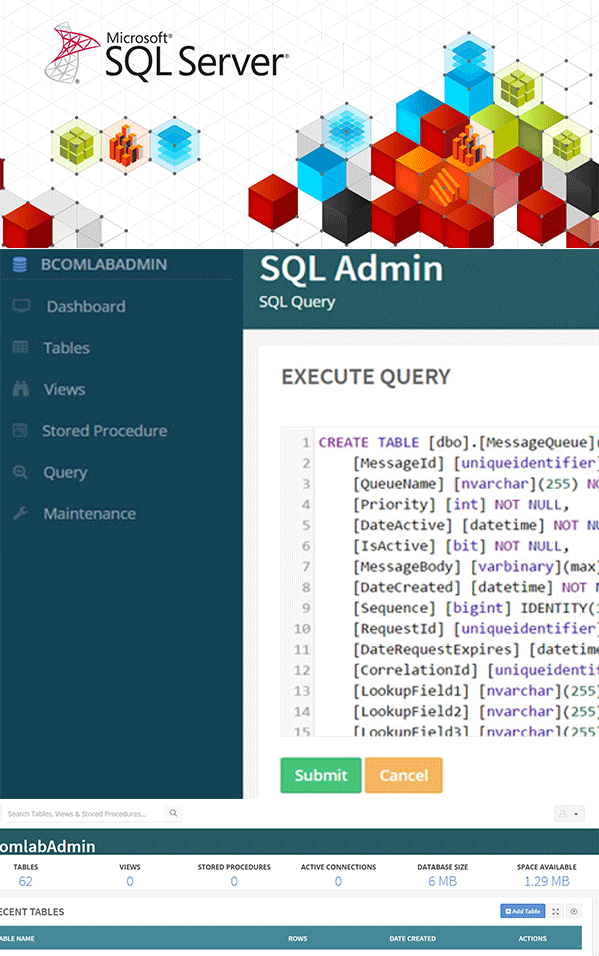Click the Tables count 62
The width and height of the screenshot is (599, 956).
click(x=26, y=881)
